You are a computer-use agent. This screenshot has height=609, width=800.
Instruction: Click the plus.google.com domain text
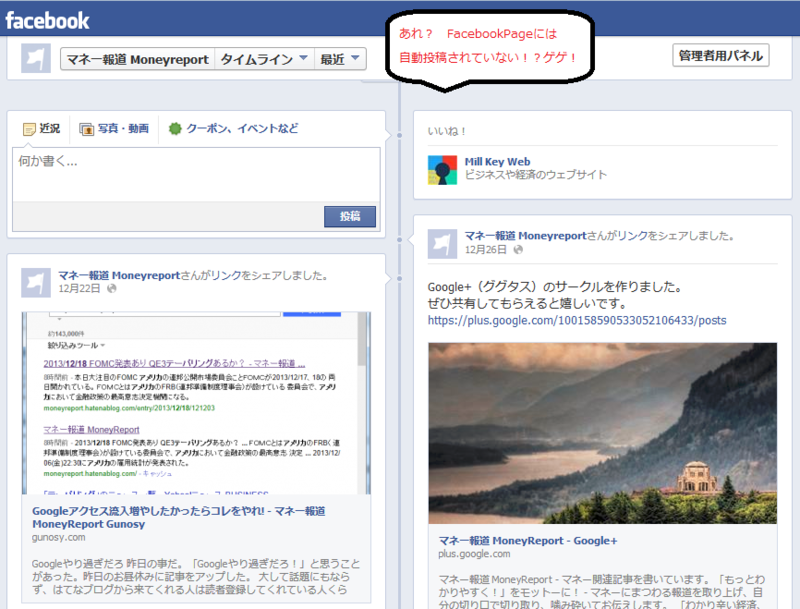pos(474,554)
